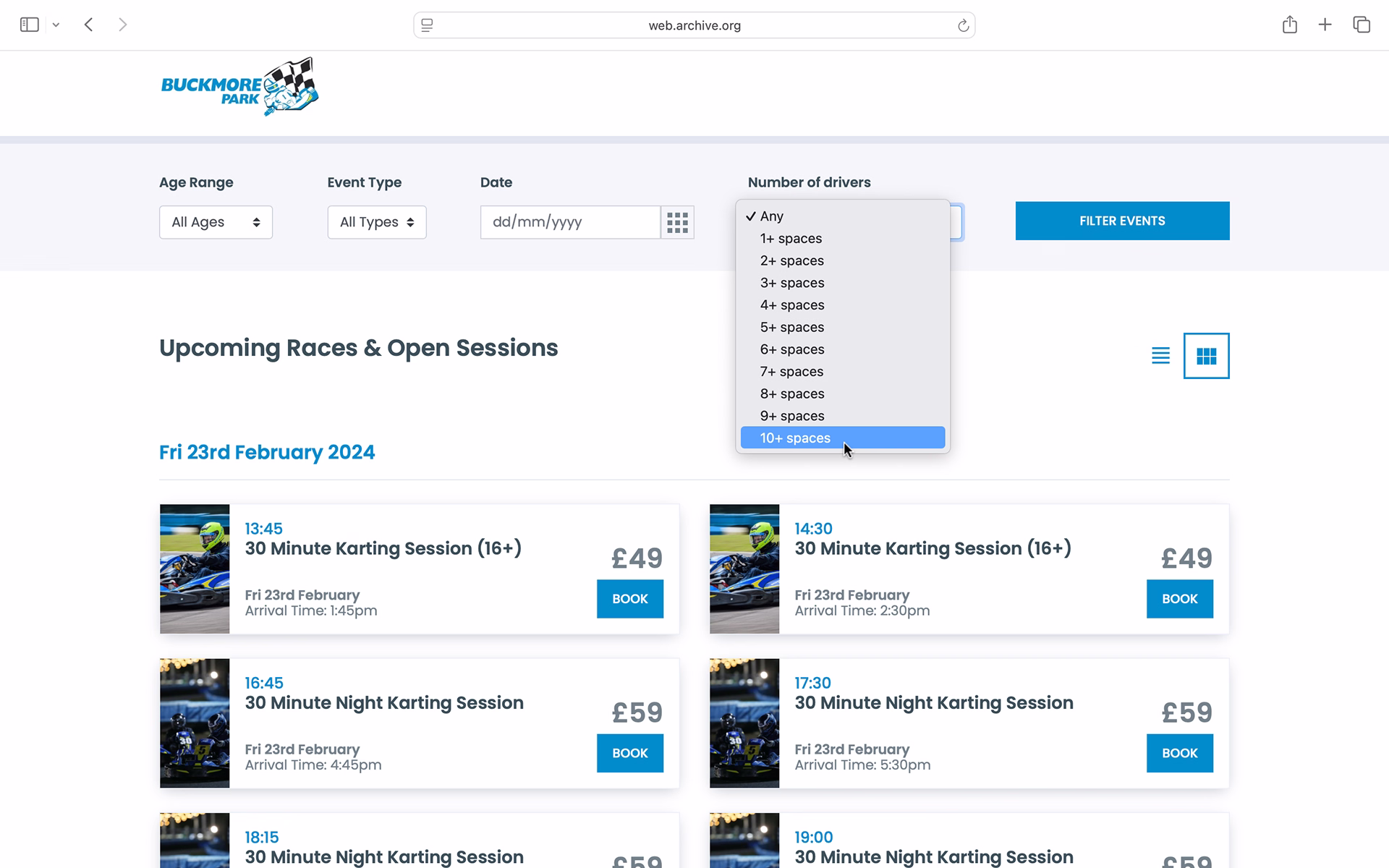The height and width of the screenshot is (868, 1389).
Task: Book the 13:45 karting session
Action: 629,599
